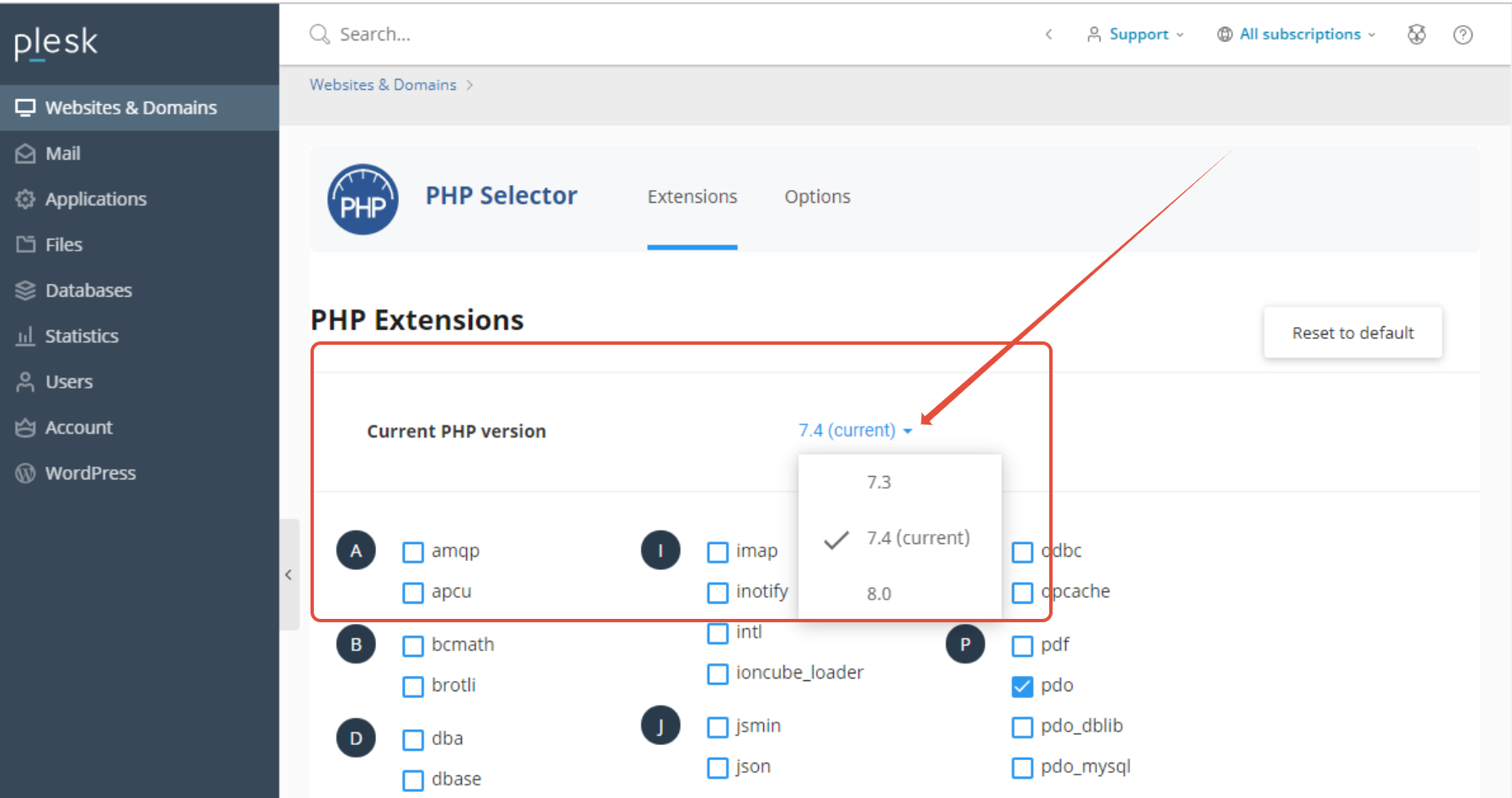This screenshot has width=1512, height=798.
Task: Click the letter B group badge
Action: 356,644
